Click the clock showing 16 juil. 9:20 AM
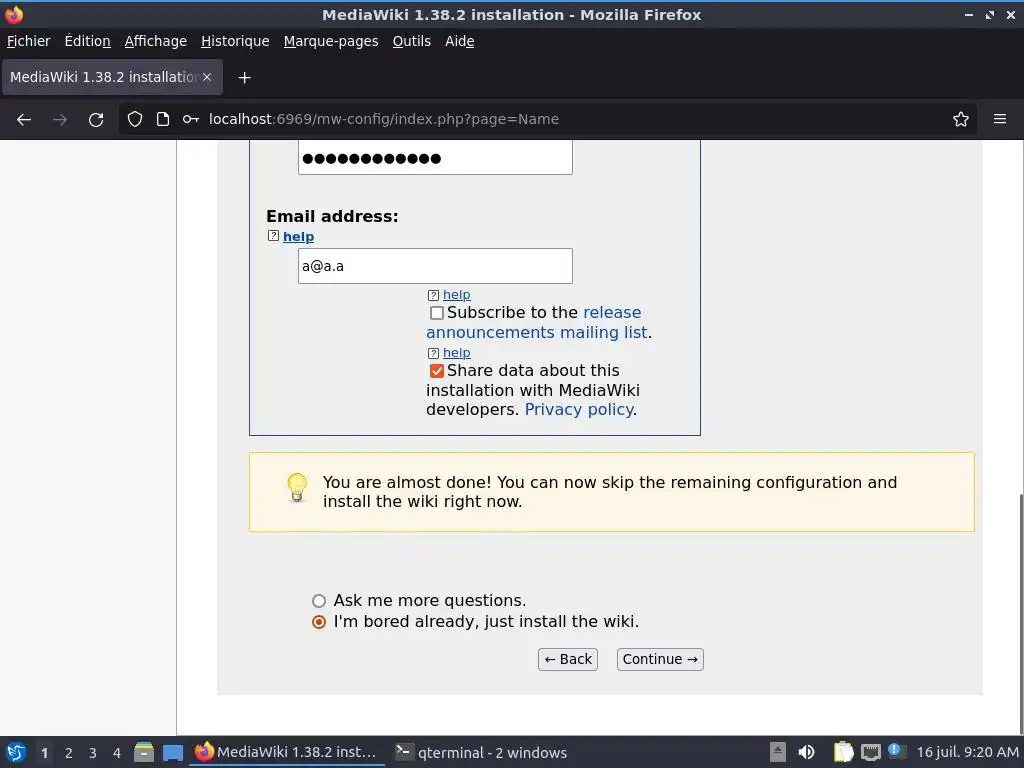 (967, 752)
